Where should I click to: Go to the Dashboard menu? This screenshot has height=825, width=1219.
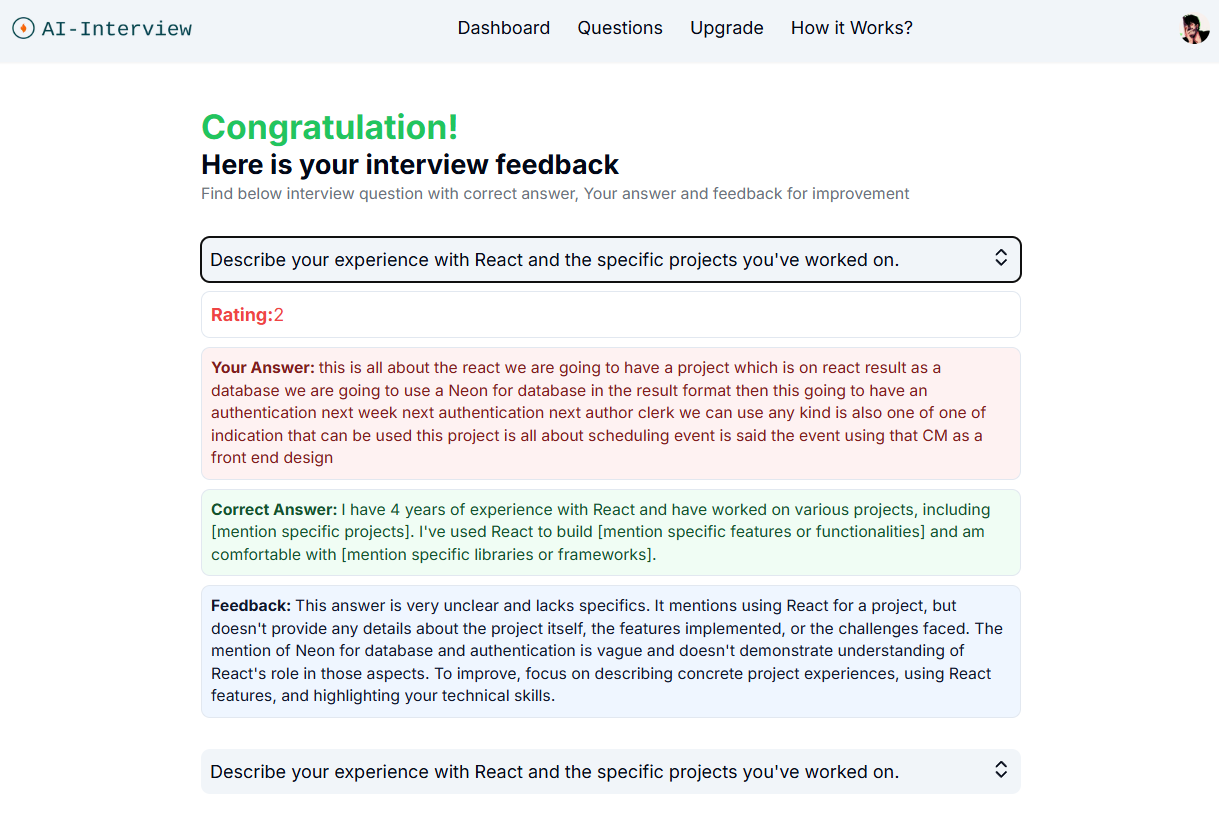[504, 28]
